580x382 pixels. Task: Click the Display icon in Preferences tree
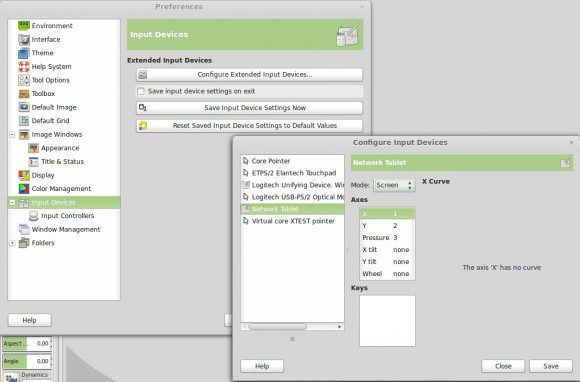point(24,175)
